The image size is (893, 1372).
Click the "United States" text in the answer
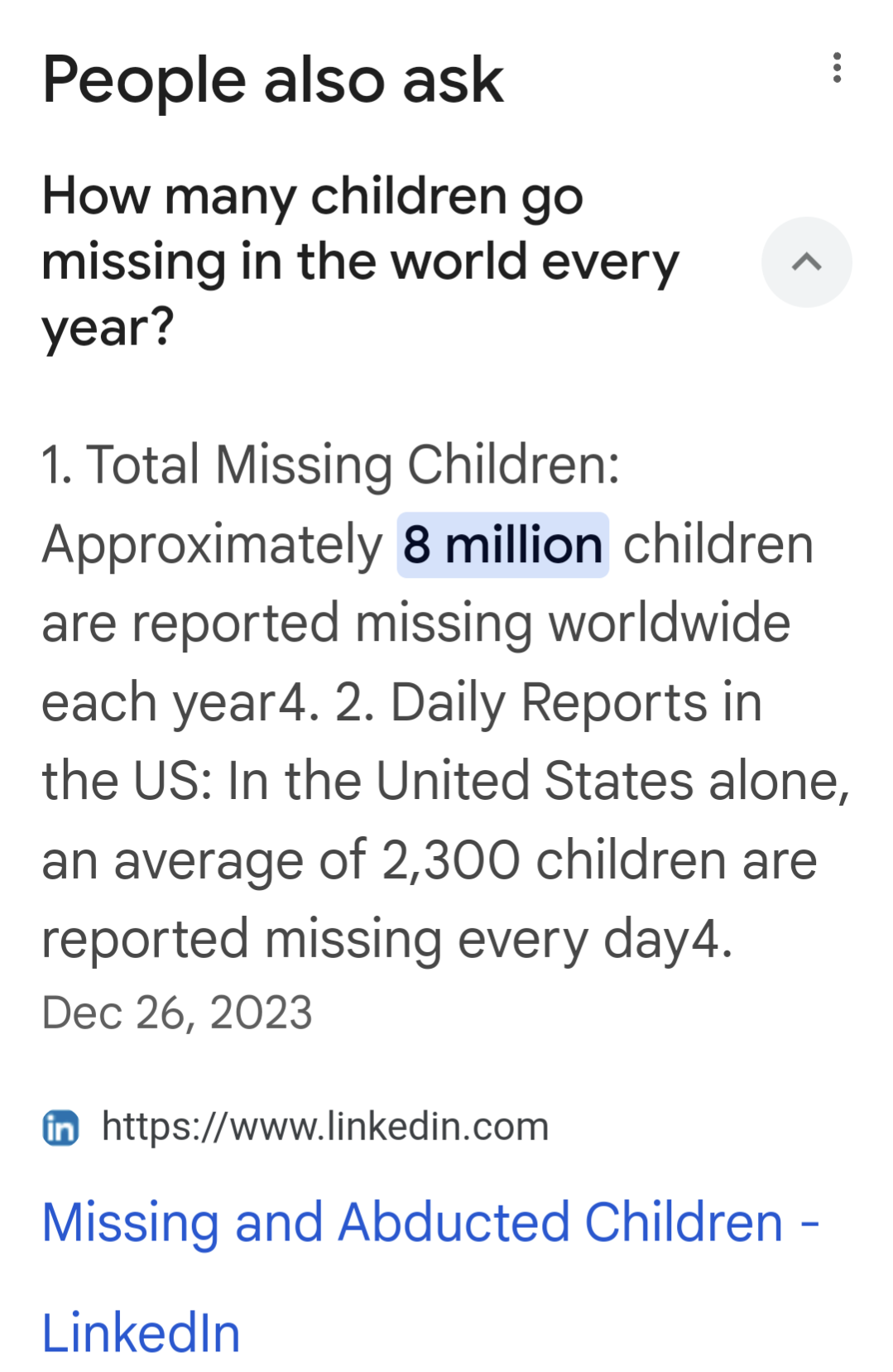coord(535,781)
